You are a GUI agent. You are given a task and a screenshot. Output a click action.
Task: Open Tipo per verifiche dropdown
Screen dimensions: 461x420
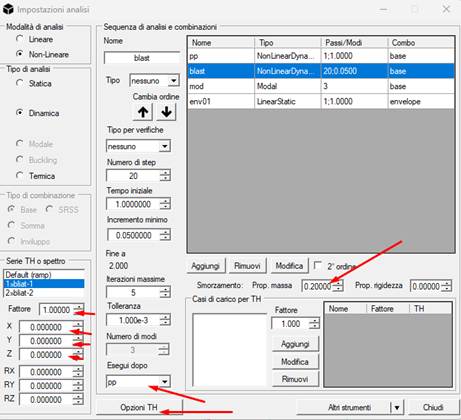(165, 146)
